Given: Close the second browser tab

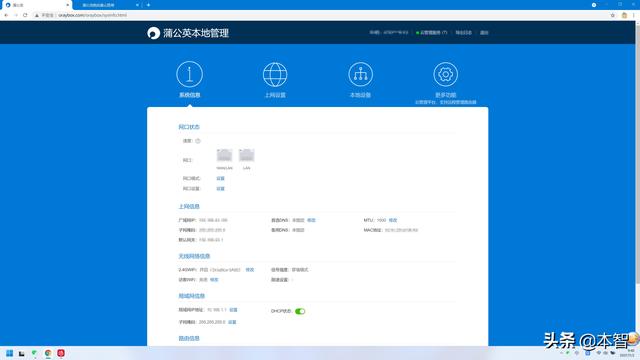Looking at the screenshot, I should coord(137,5).
